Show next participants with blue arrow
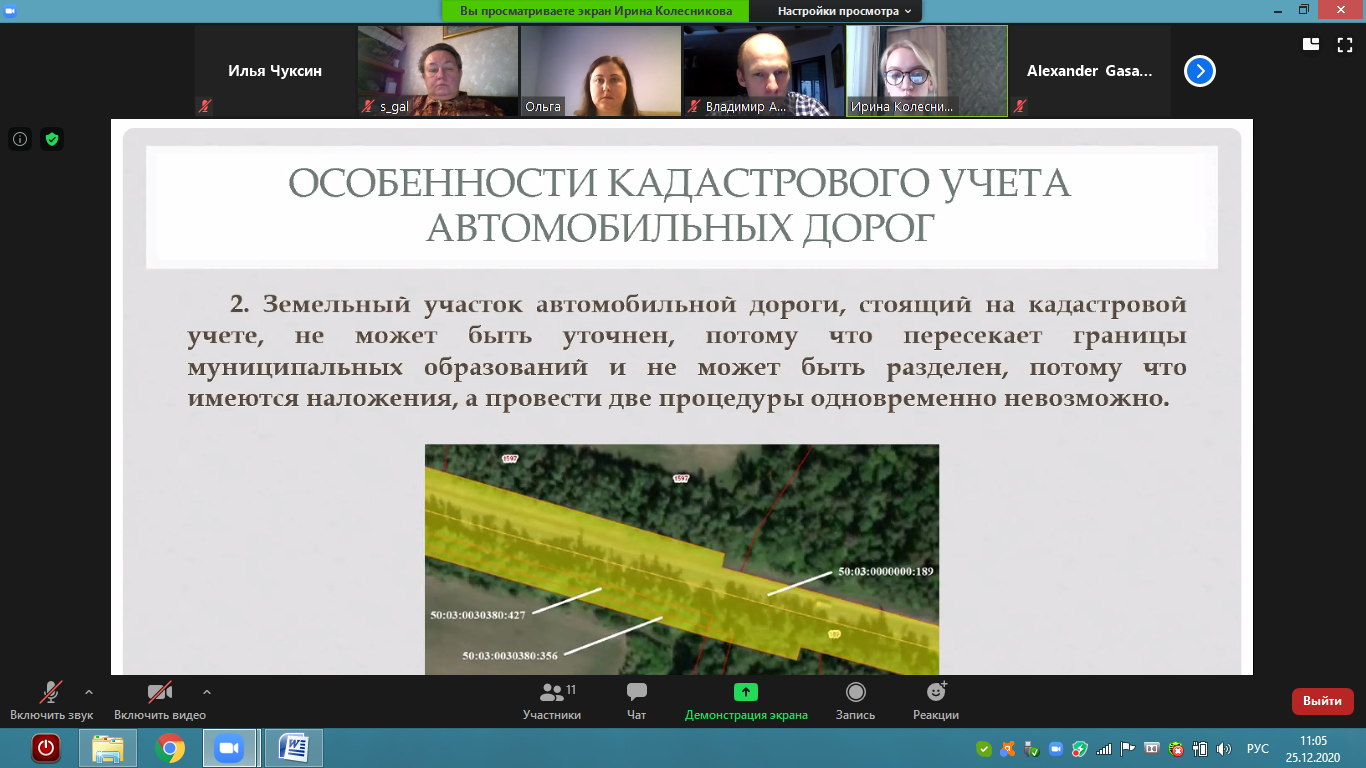This screenshot has height=768, width=1366. [1200, 71]
